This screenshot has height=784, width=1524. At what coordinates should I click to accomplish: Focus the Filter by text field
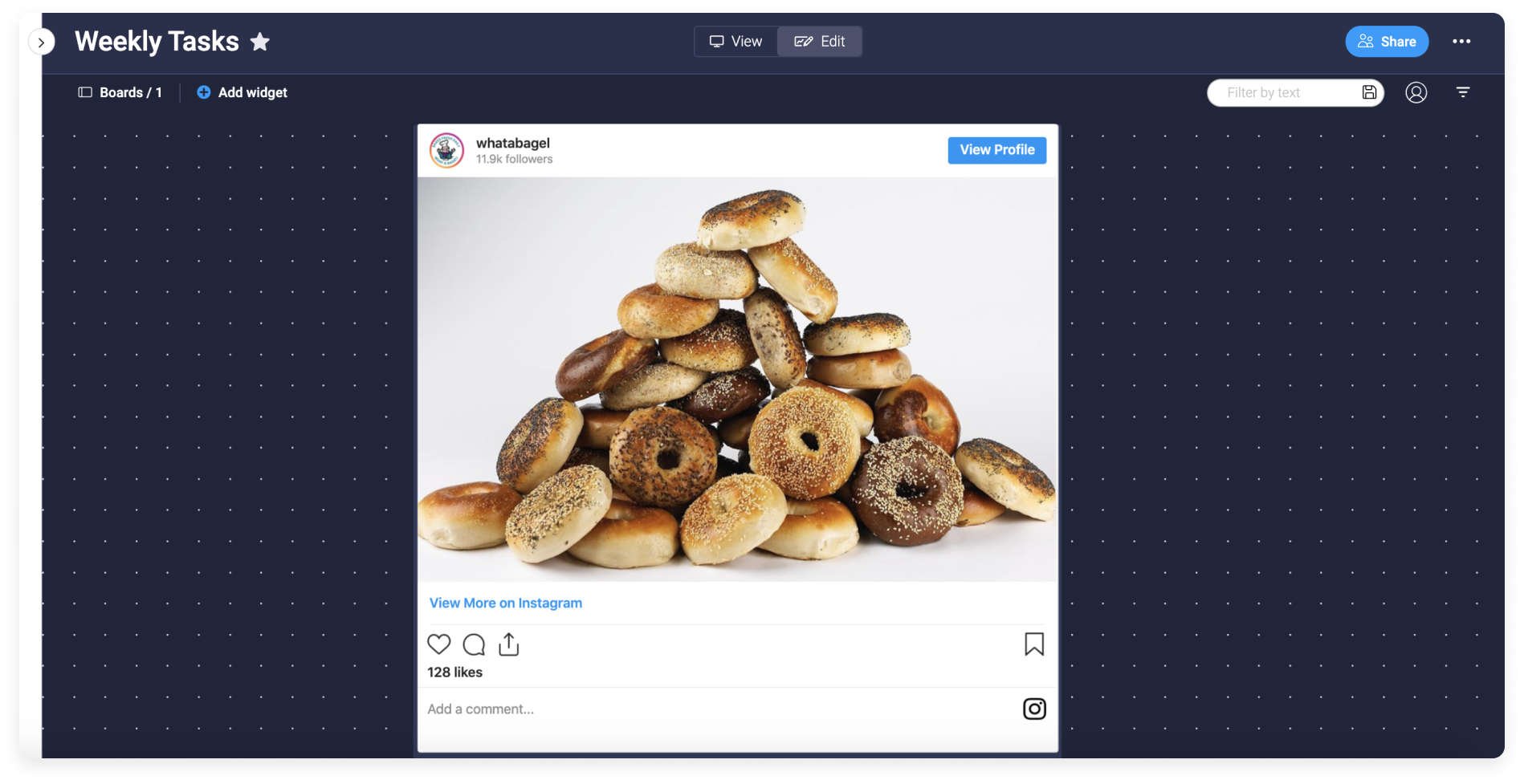tap(1283, 92)
